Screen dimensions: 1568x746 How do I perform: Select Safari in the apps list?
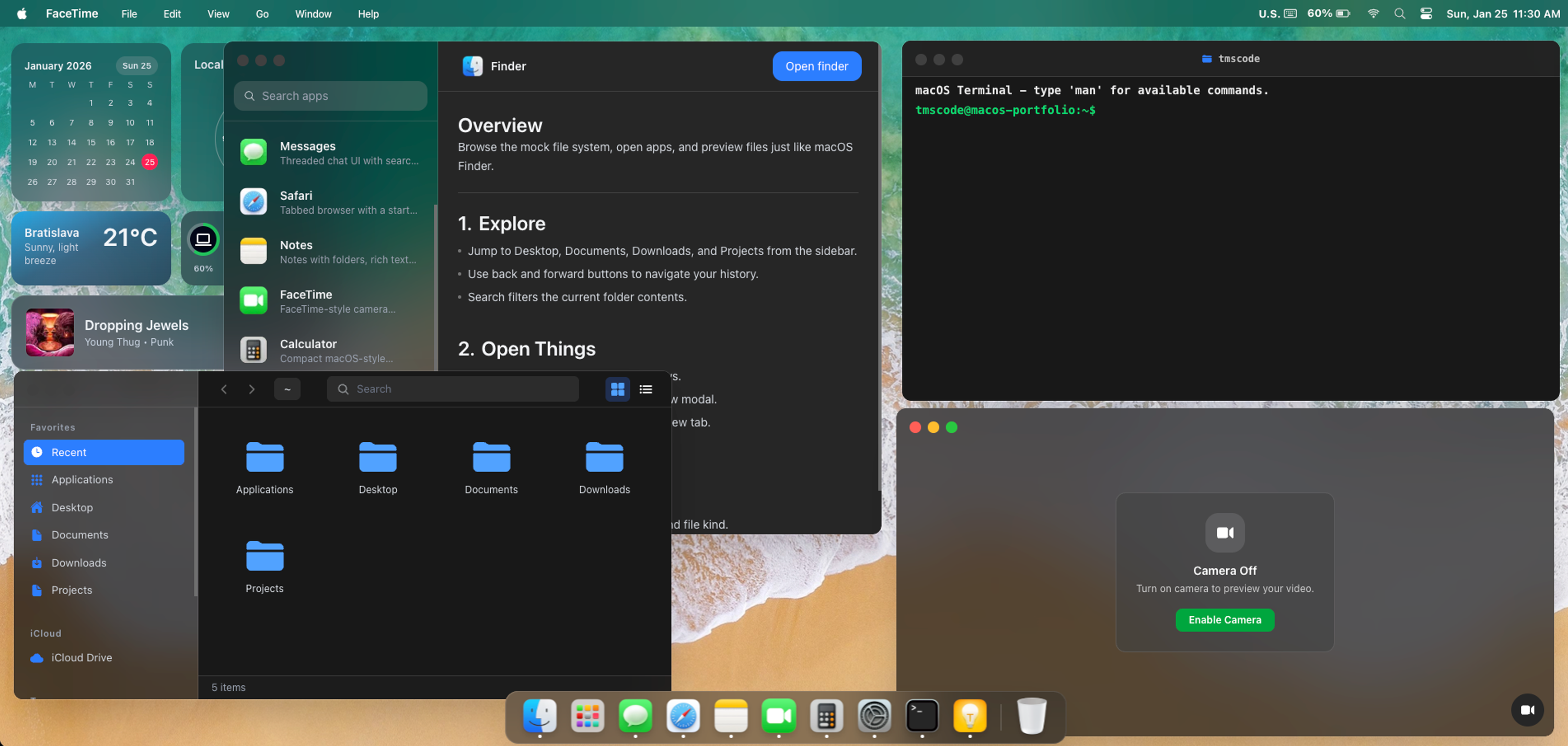(330, 202)
